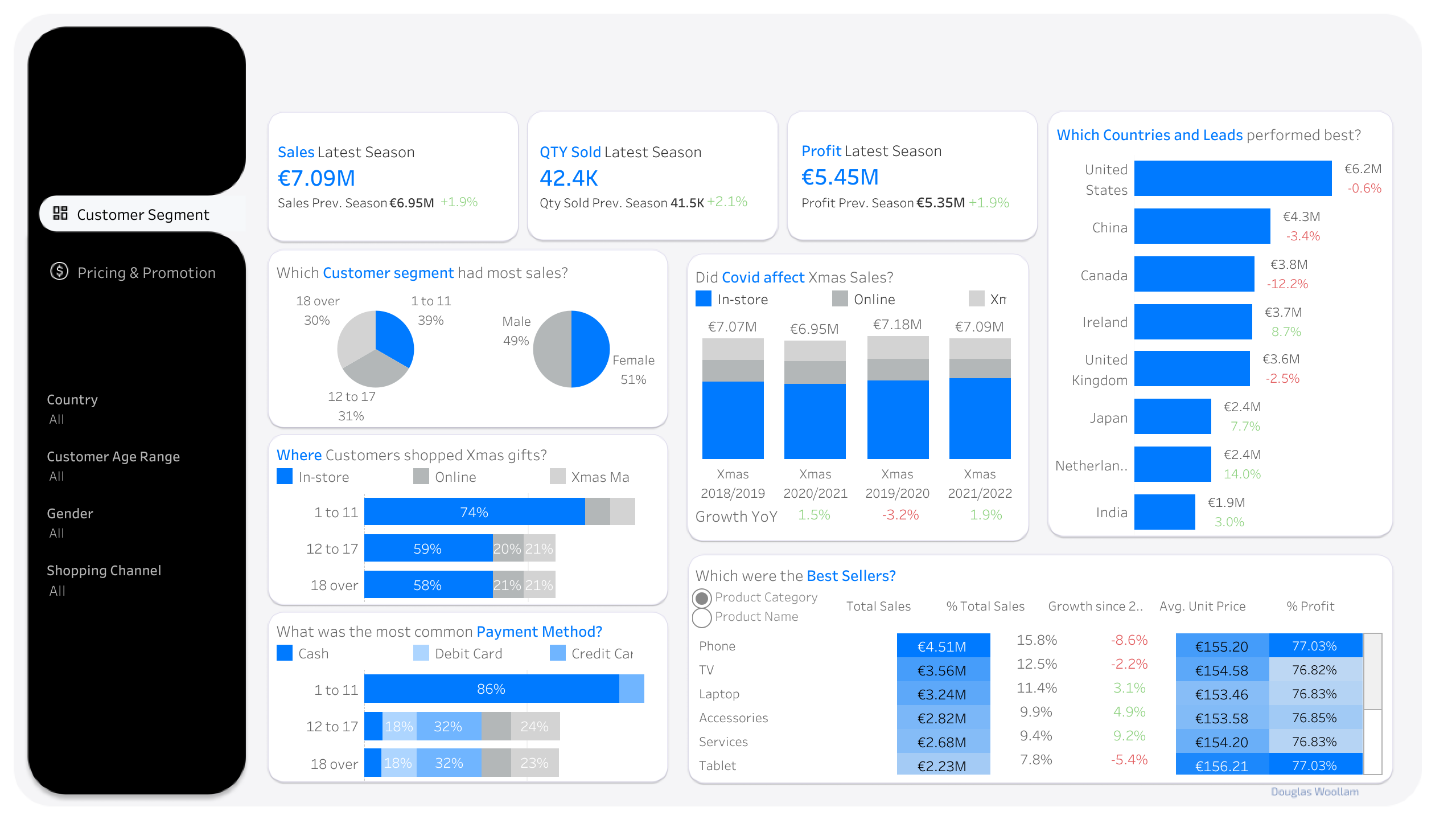The height and width of the screenshot is (819, 1456).
Task: Click the Douglas Woollam author link
Action: (x=1315, y=792)
